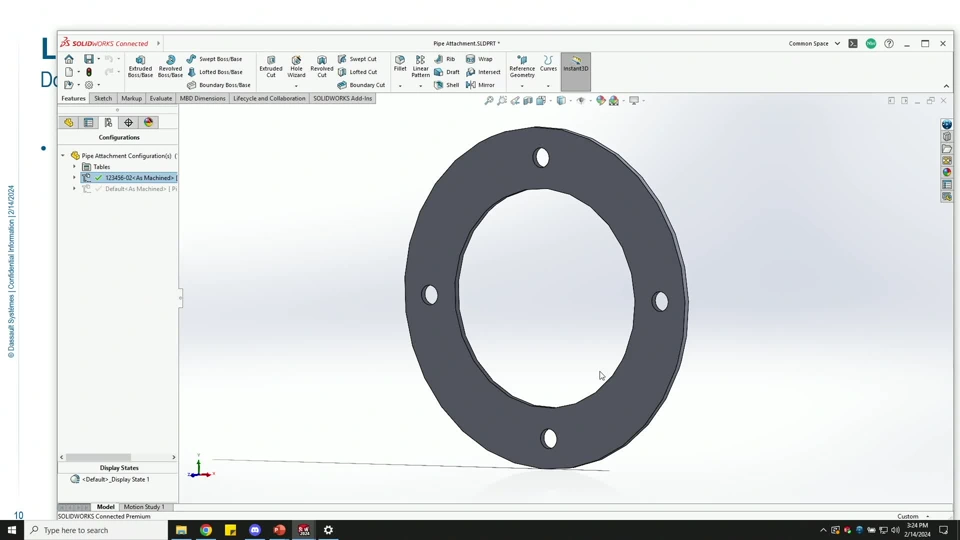Click the Revolved Cut tool

[x=321, y=66]
